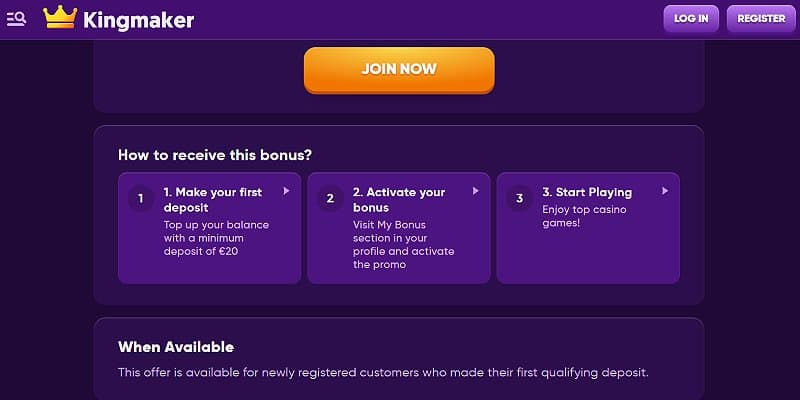Click the REGISTER button
Screen dimensions: 800x400
pyautogui.click(x=761, y=19)
